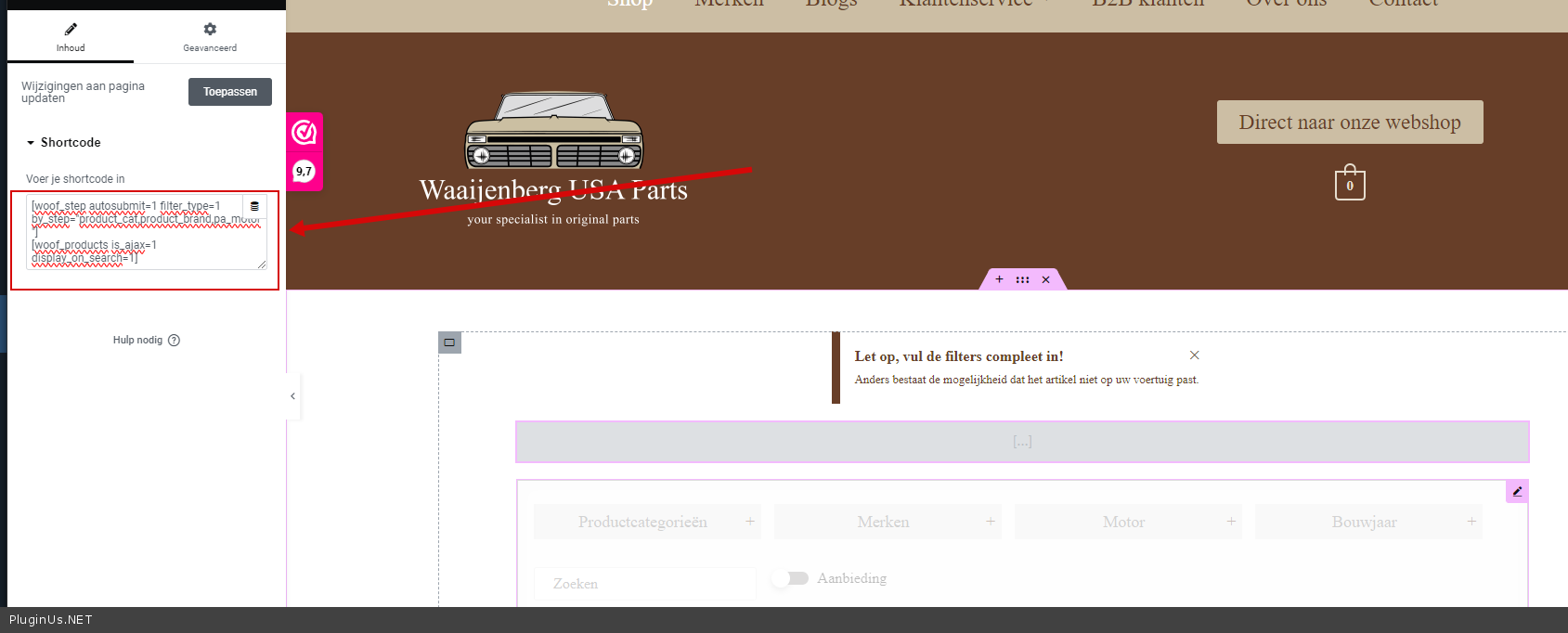Click the column edit handle icon
The width and height of the screenshot is (1568, 633).
[x=449, y=342]
